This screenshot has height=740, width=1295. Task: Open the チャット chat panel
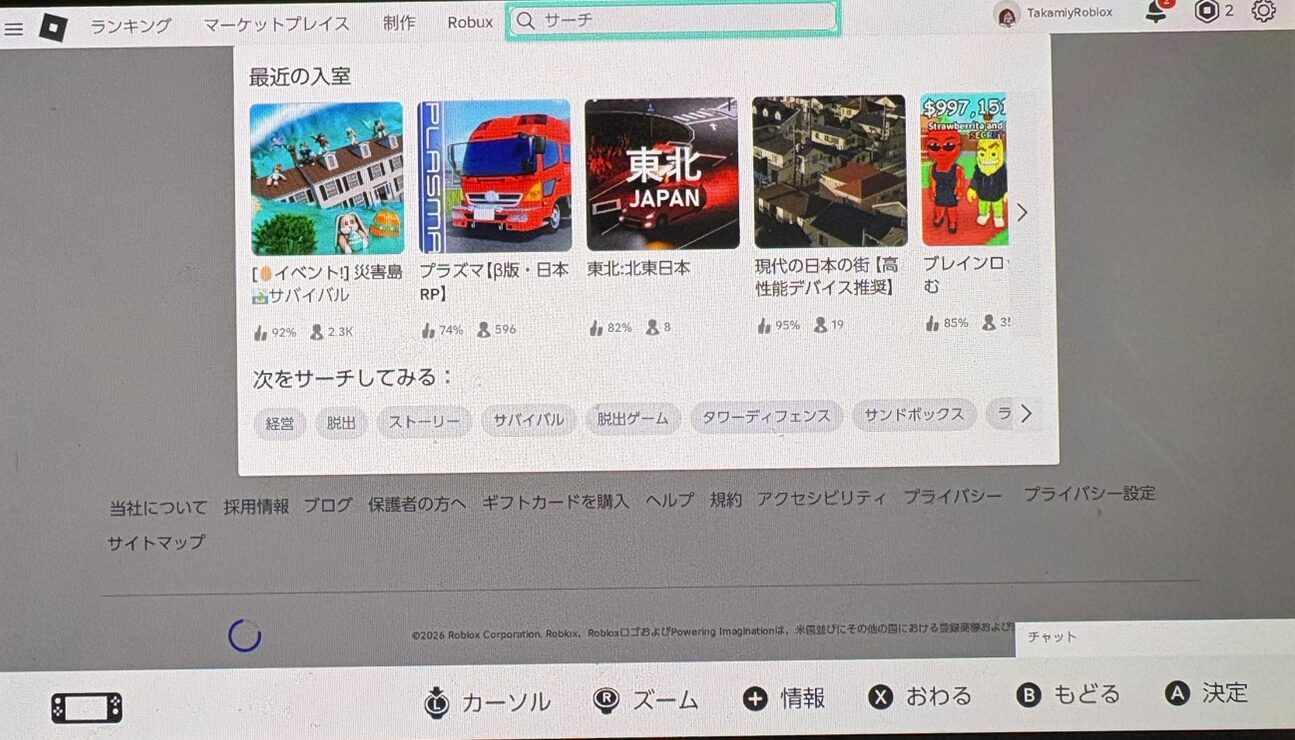tap(1150, 637)
